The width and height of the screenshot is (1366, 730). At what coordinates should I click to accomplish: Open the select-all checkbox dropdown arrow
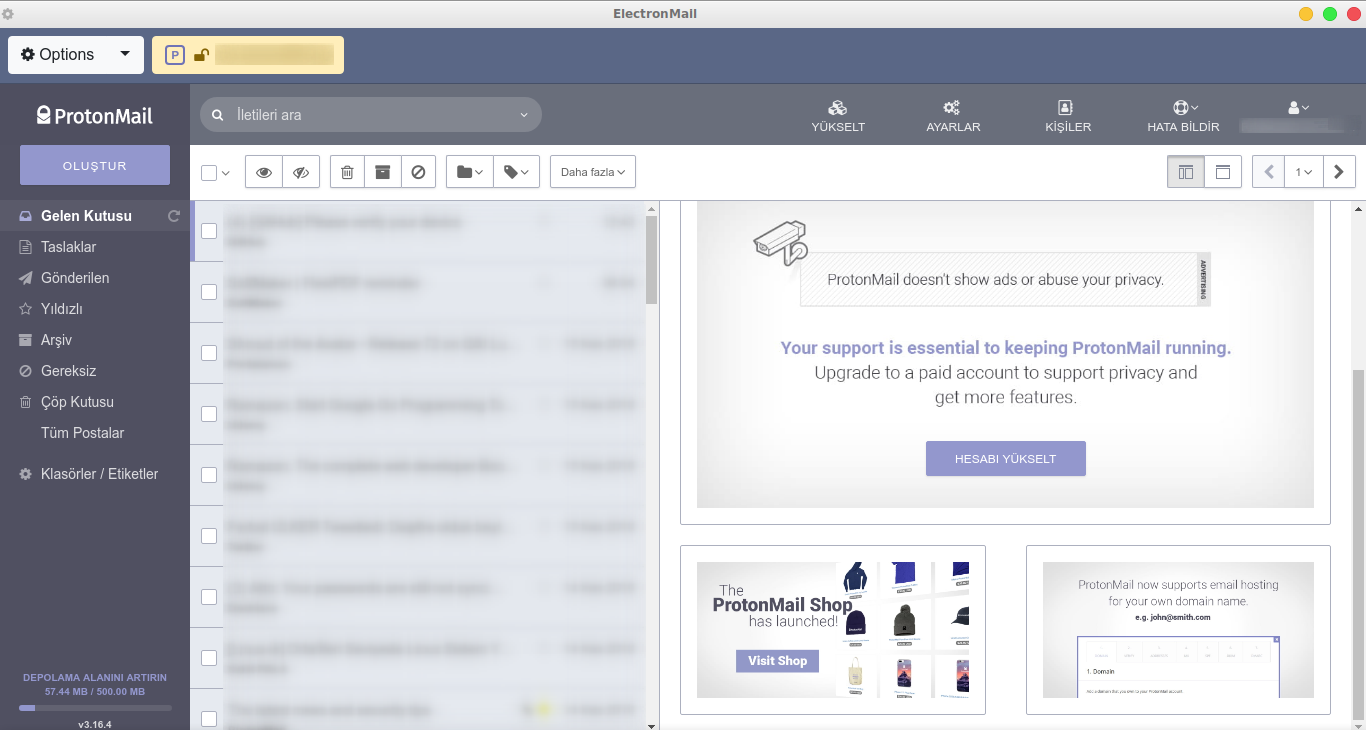click(x=226, y=173)
